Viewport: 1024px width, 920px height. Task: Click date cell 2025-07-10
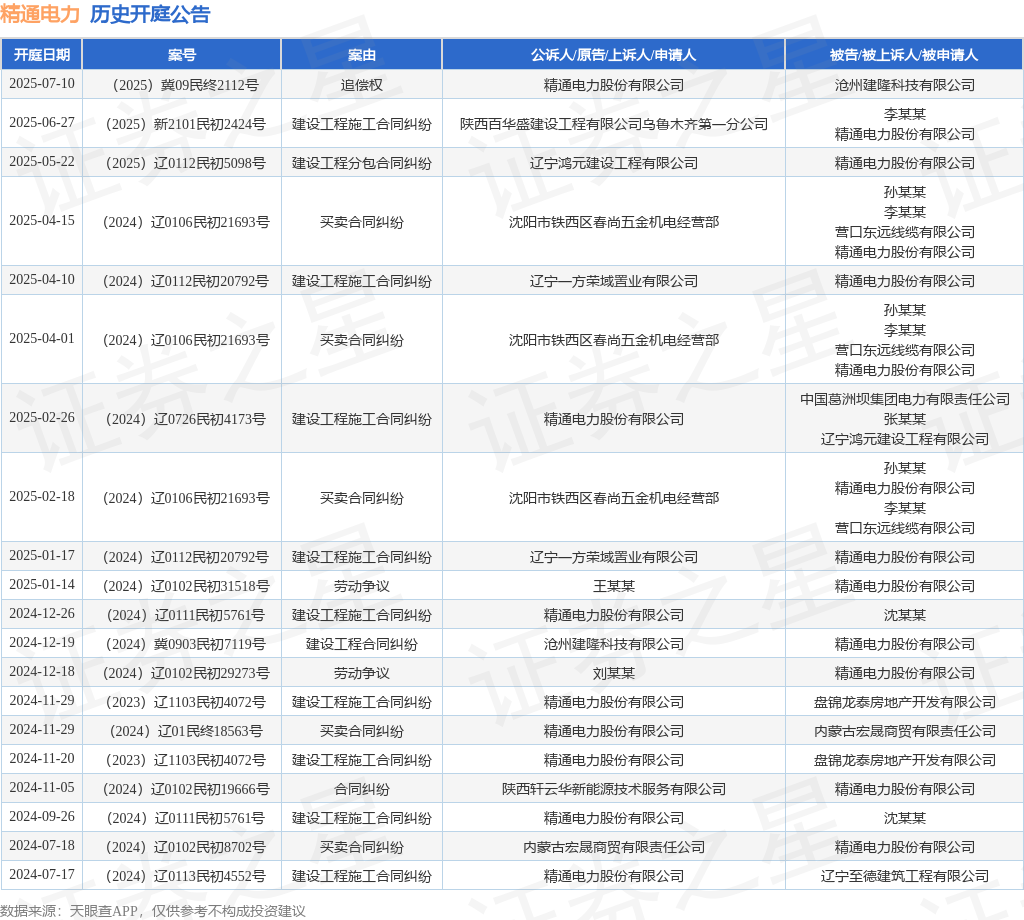[x=42, y=84]
